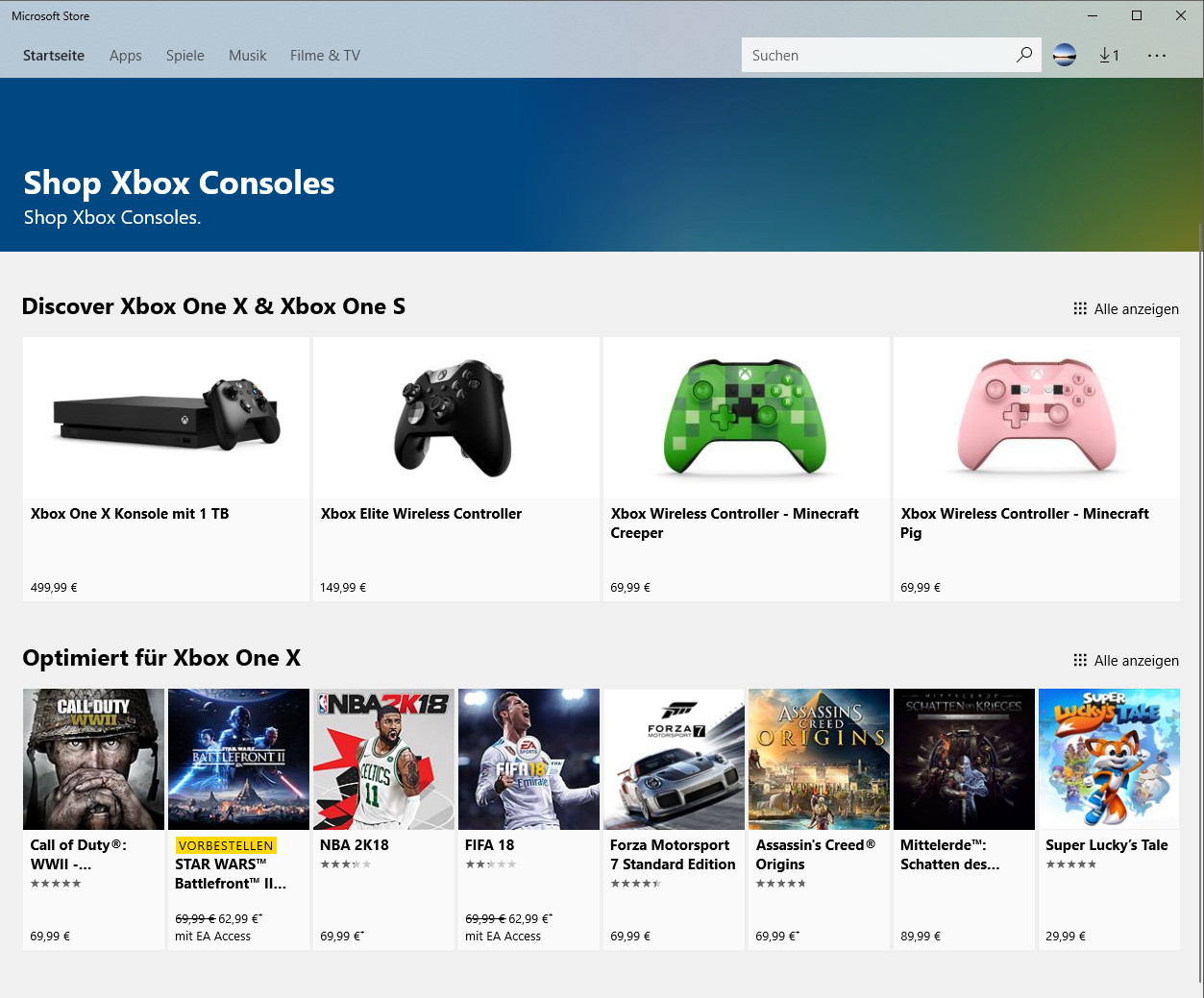1204x998 pixels.
Task: Click Forza Motorsport 7 Standard Edition title
Action: 673,855
